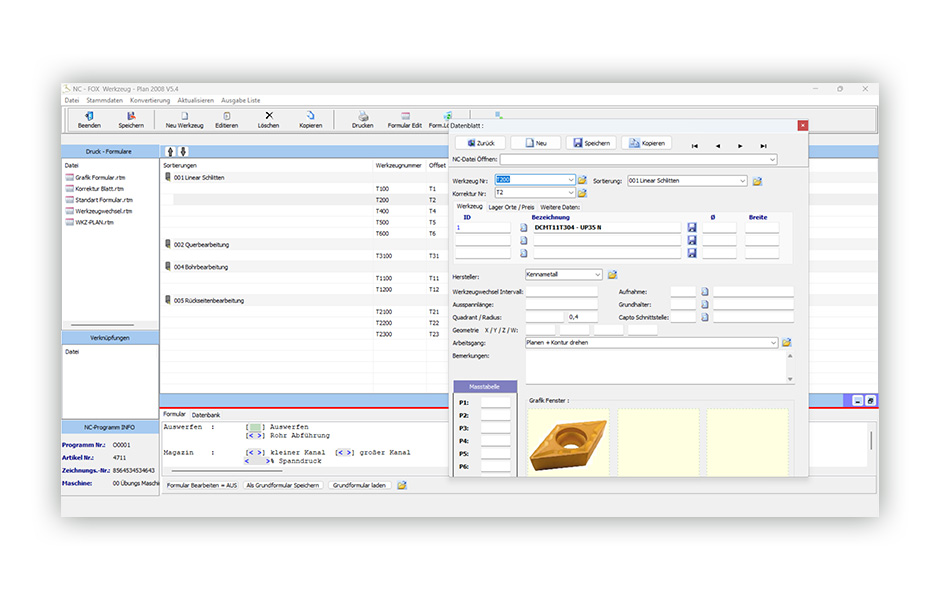
Task: Move the entry down with the down arrow
Action: tap(183, 152)
